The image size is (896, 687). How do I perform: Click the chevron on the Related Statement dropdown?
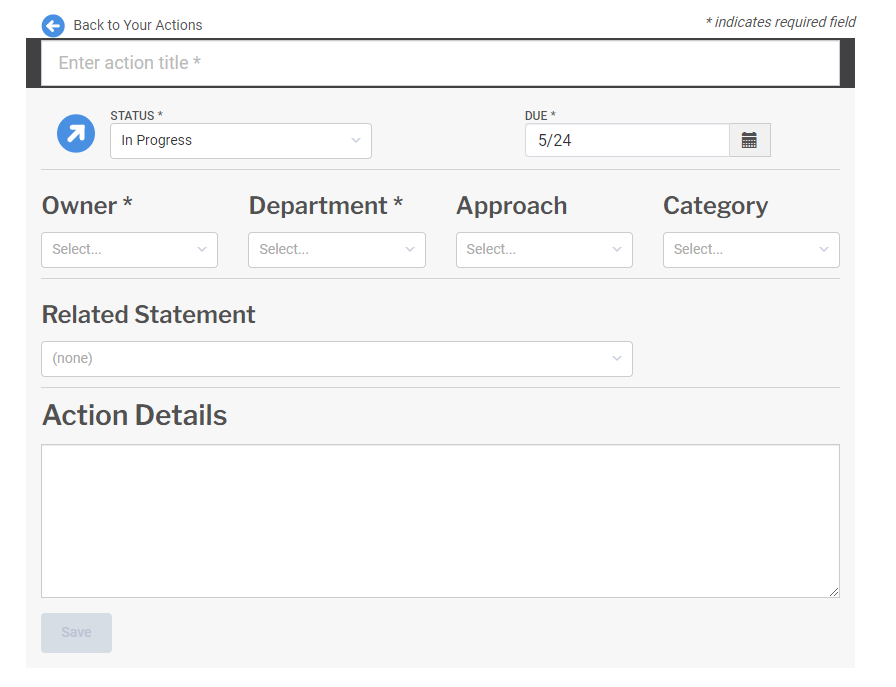[x=617, y=358]
